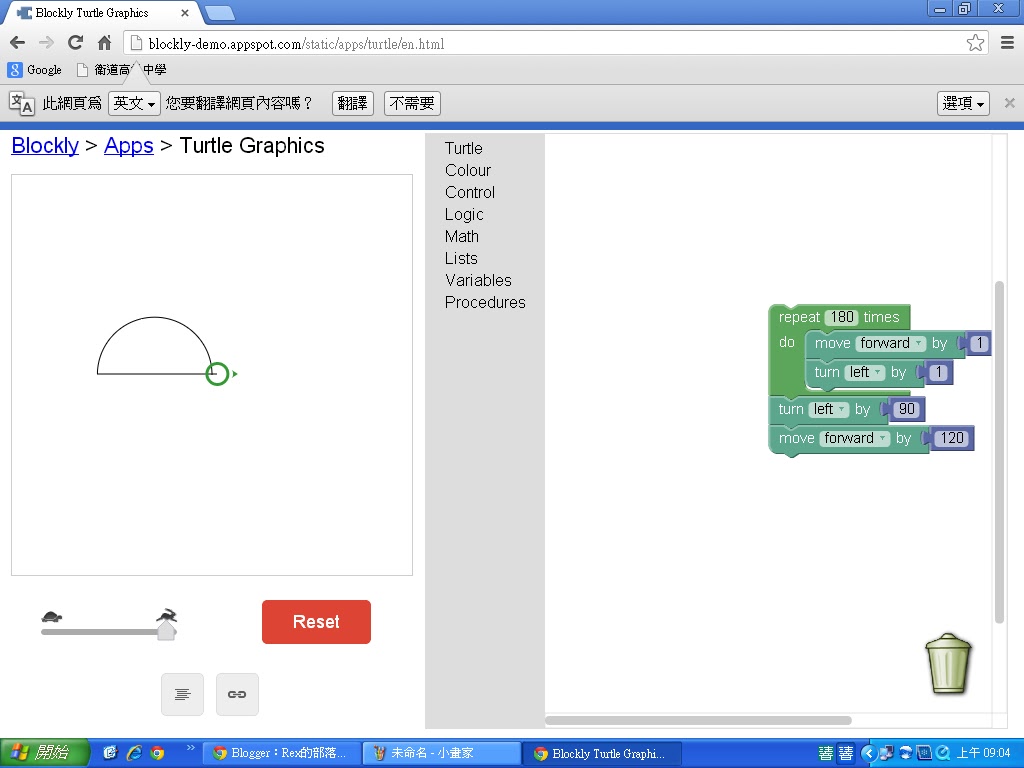Click the link-sharing chain icon button
This screenshot has width=1024, height=768.
(x=237, y=694)
